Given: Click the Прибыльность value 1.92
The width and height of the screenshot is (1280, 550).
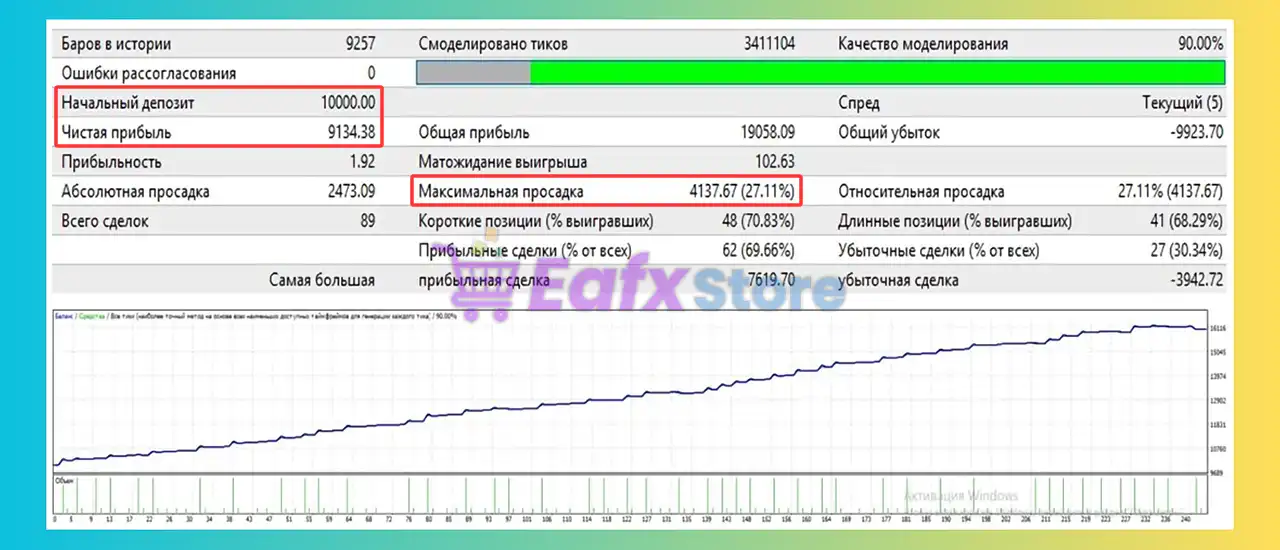Looking at the screenshot, I should tap(362, 162).
